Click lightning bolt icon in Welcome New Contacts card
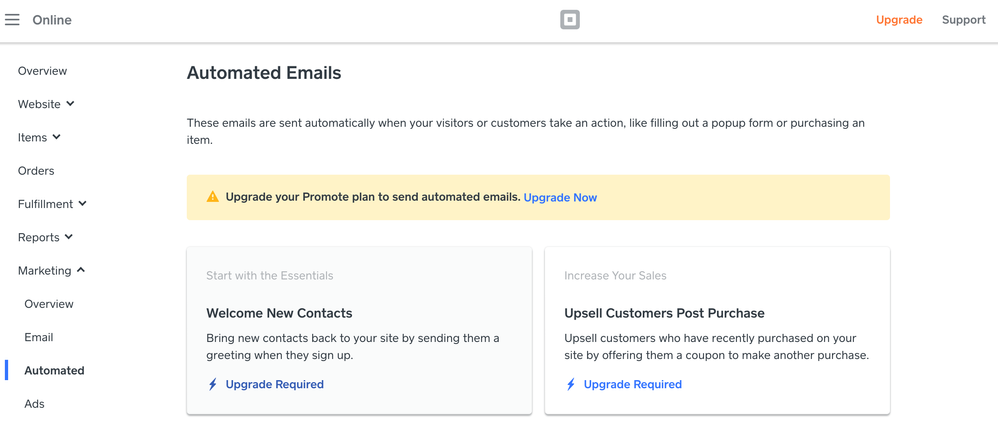 pyautogui.click(x=212, y=384)
